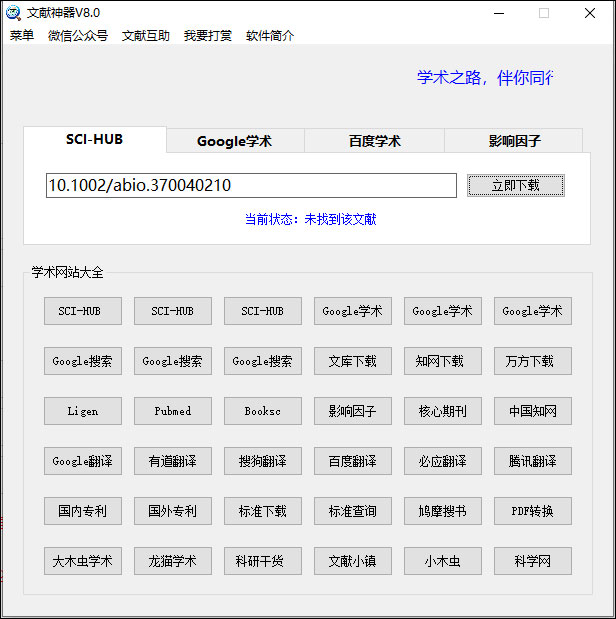Screen dimensions: 616x619
Task: Switch to the Google学术 tab
Action: [235, 141]
